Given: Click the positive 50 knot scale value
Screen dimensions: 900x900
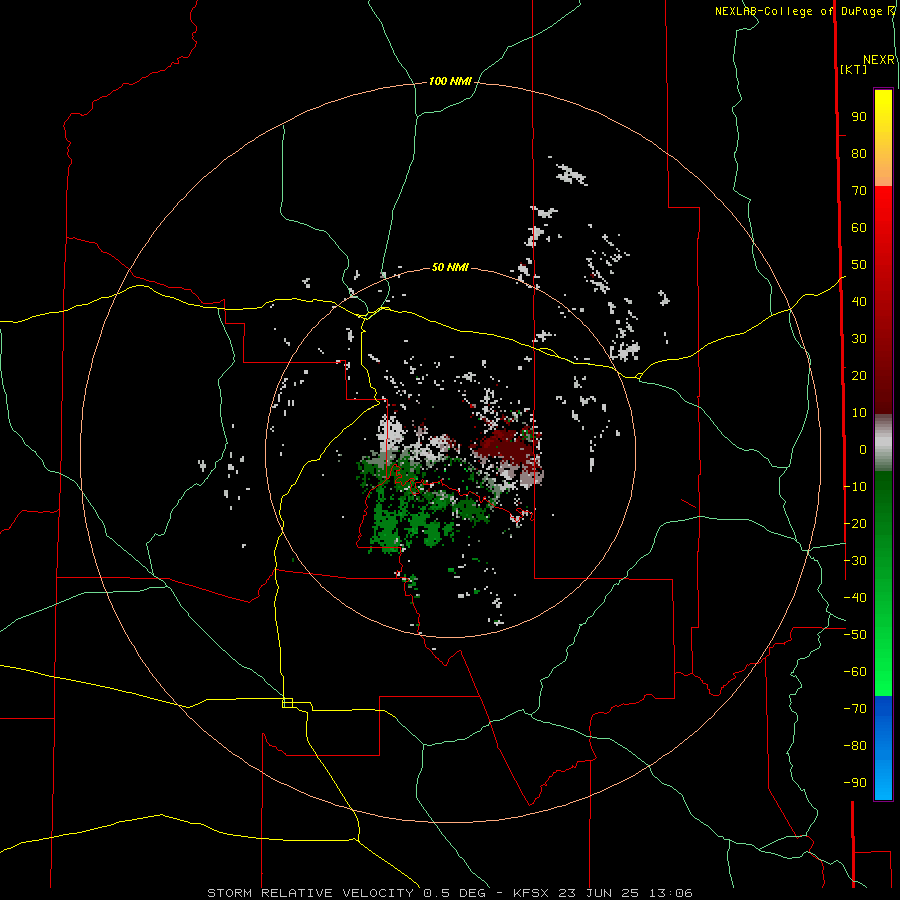Looking at the screenshot, I should pyautogui.click(x=859, y=265).
